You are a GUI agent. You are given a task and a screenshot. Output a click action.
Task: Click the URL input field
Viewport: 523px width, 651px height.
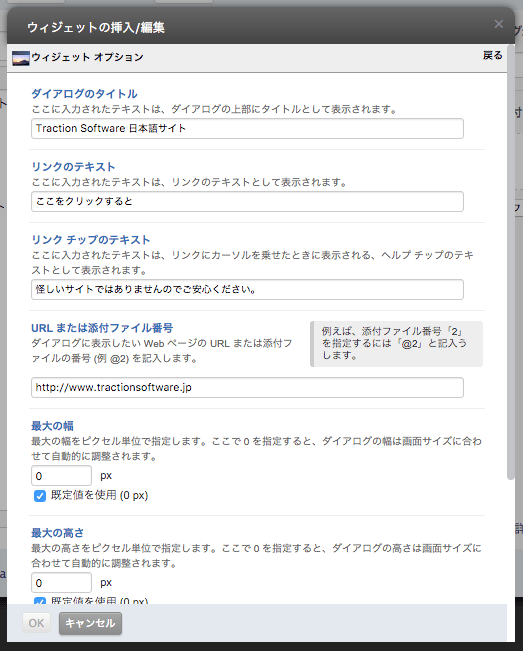[247, 387]
